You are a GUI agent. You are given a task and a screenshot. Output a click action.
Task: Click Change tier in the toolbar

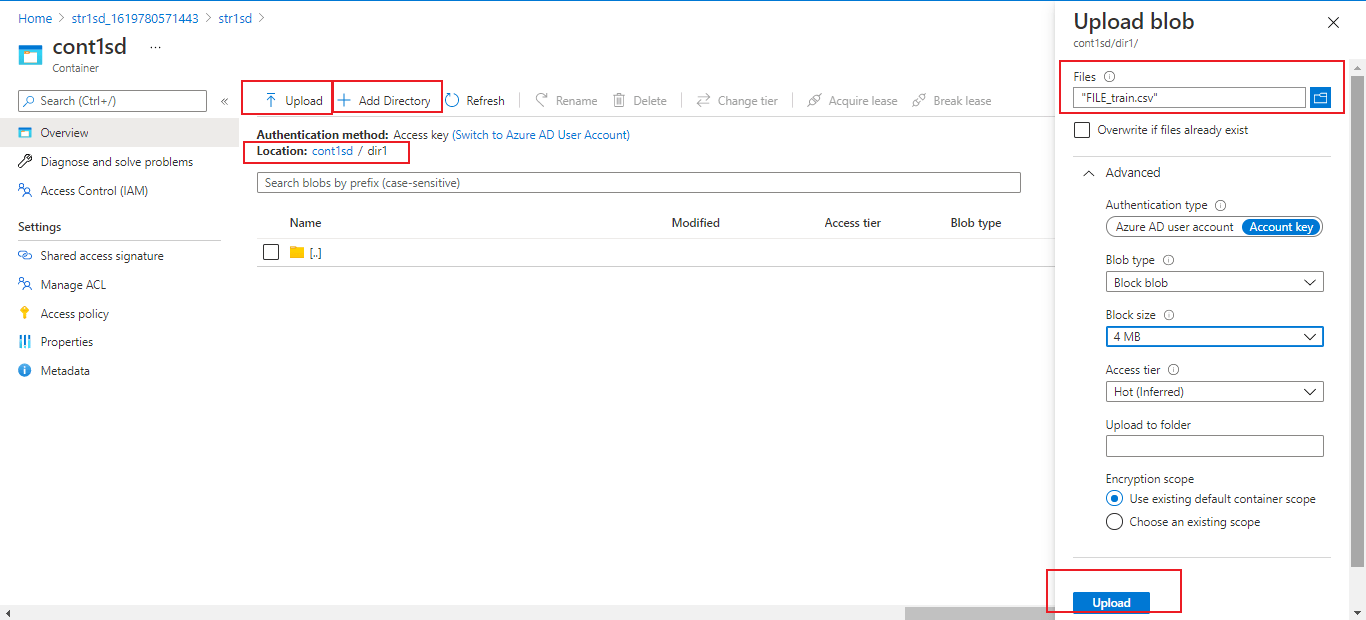coord(737,100)
